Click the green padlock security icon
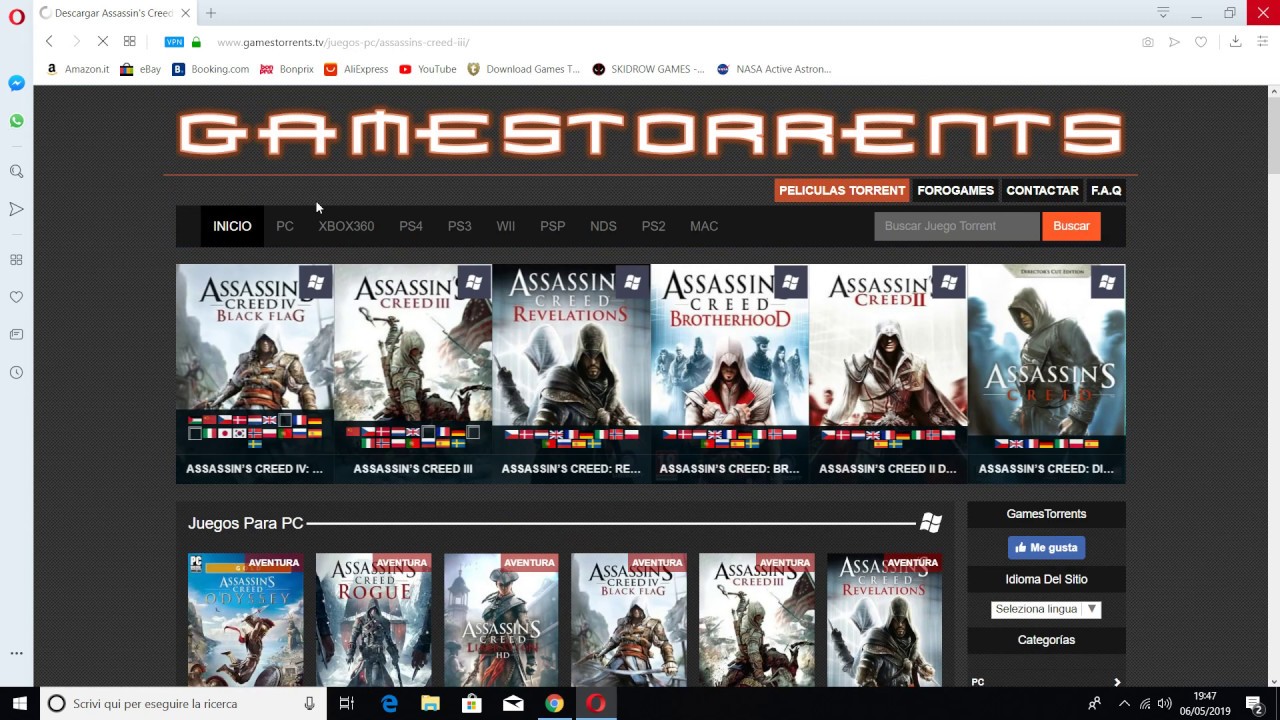This screenshot has height=720, width=1280. click(x=196, y=42)
